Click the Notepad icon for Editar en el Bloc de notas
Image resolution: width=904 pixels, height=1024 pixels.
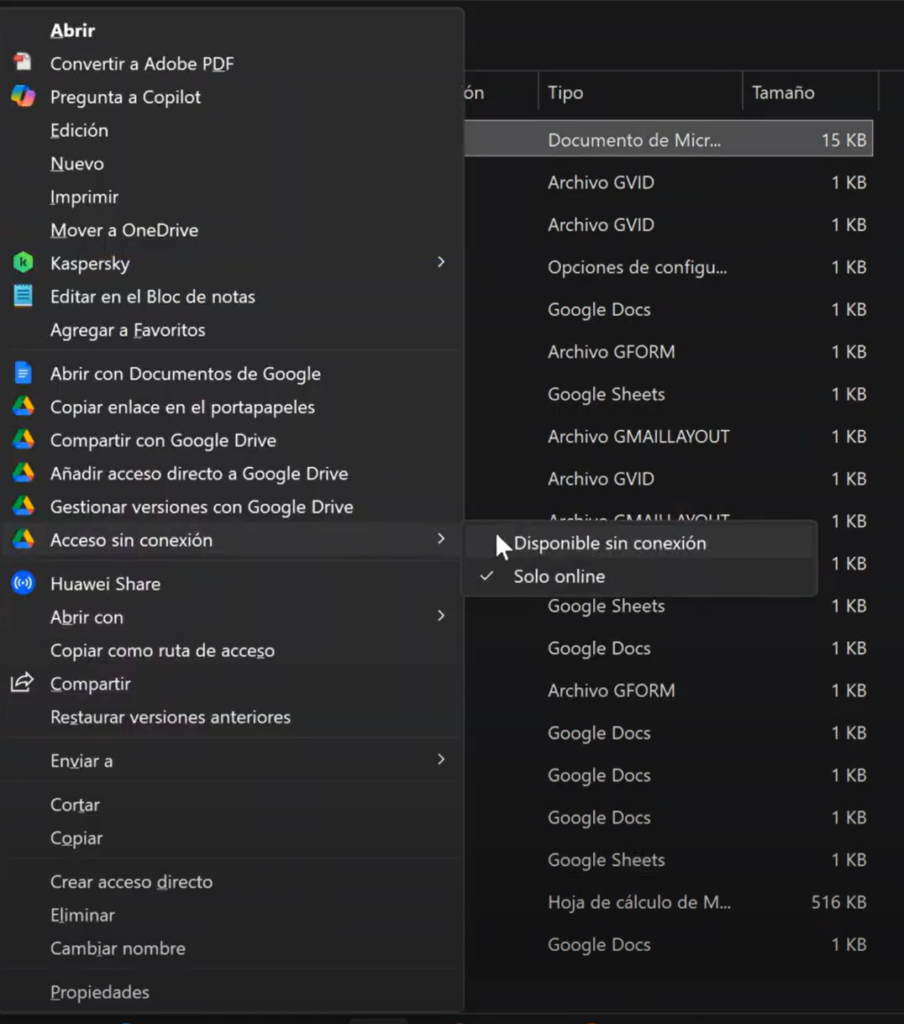(x=22, y=297)
